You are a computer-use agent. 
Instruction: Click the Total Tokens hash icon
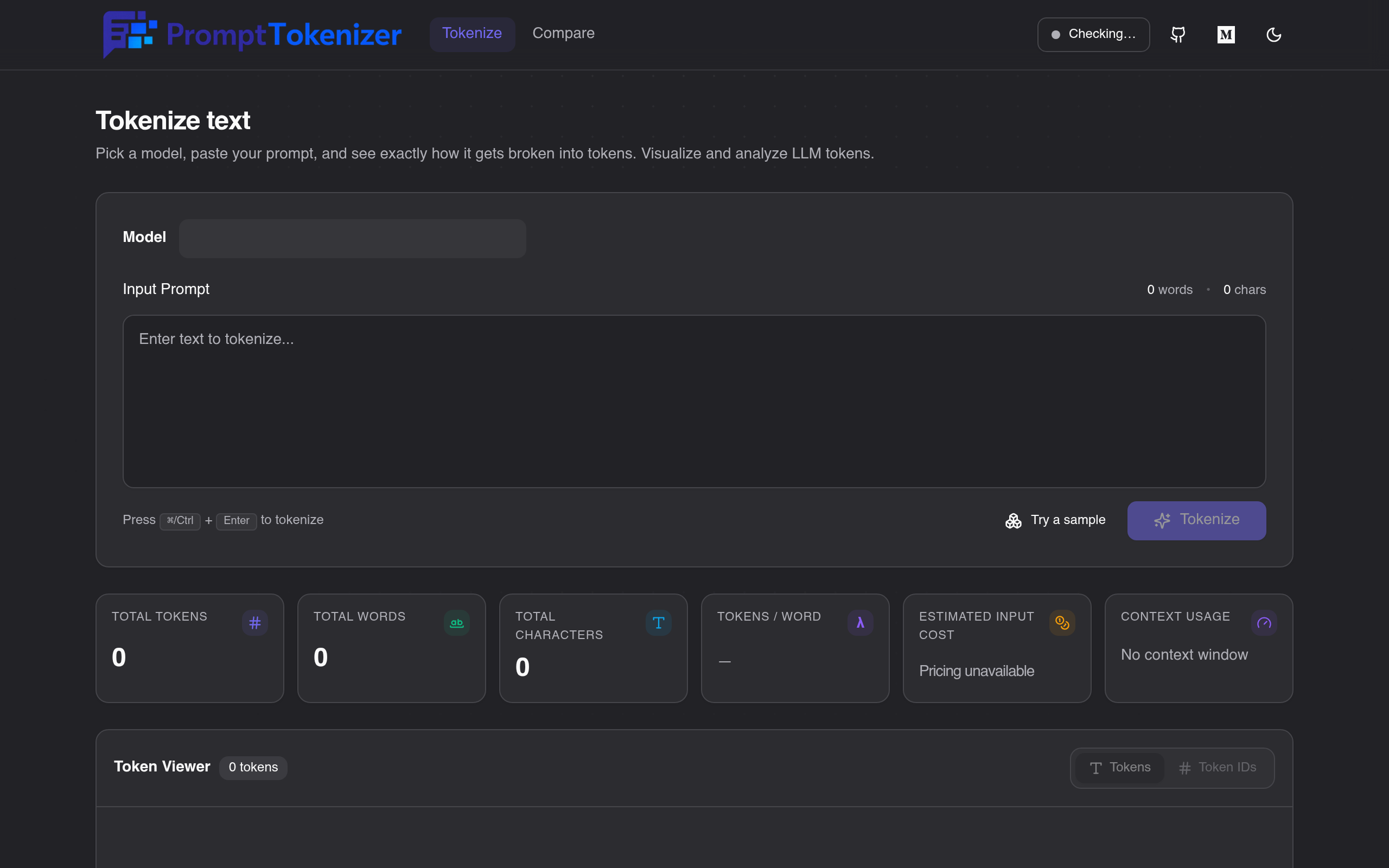point(255,622)
